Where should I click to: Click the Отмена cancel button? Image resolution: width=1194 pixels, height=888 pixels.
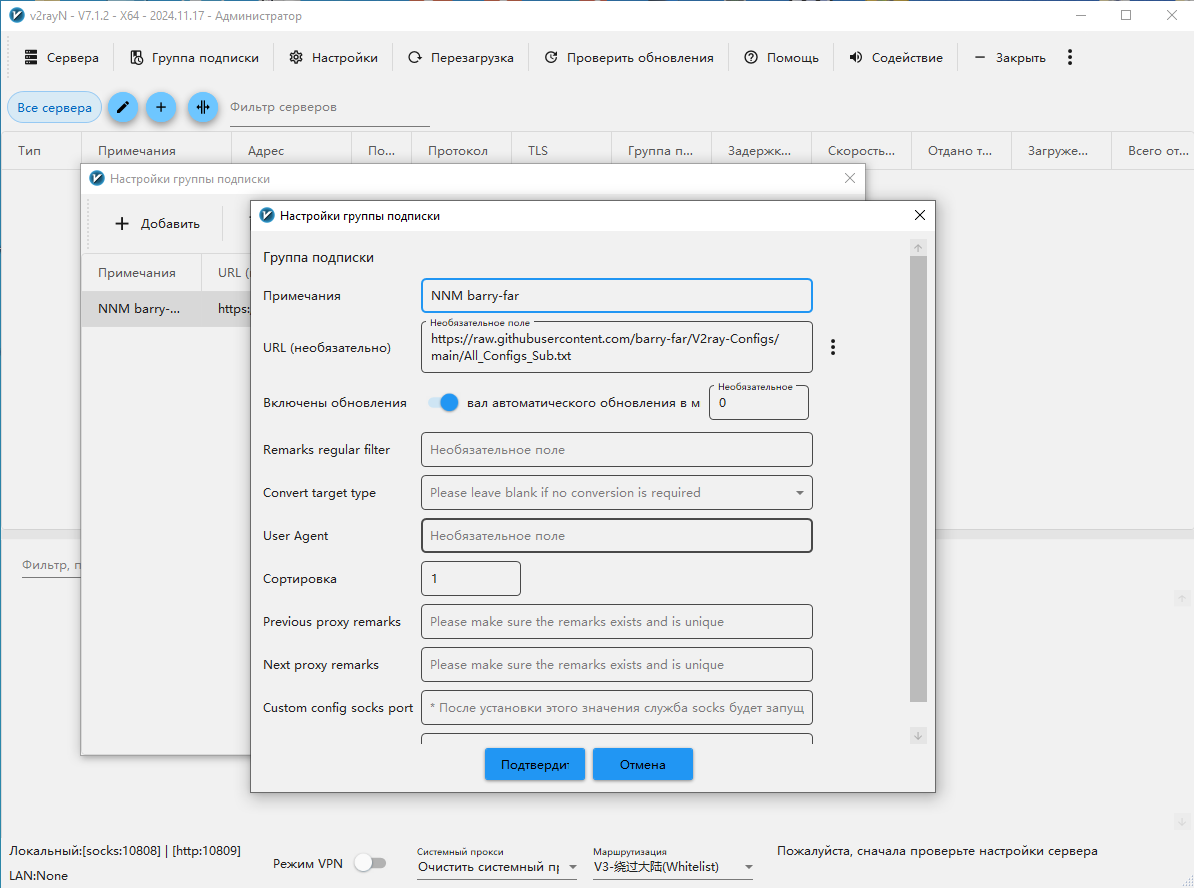[642, 765]
